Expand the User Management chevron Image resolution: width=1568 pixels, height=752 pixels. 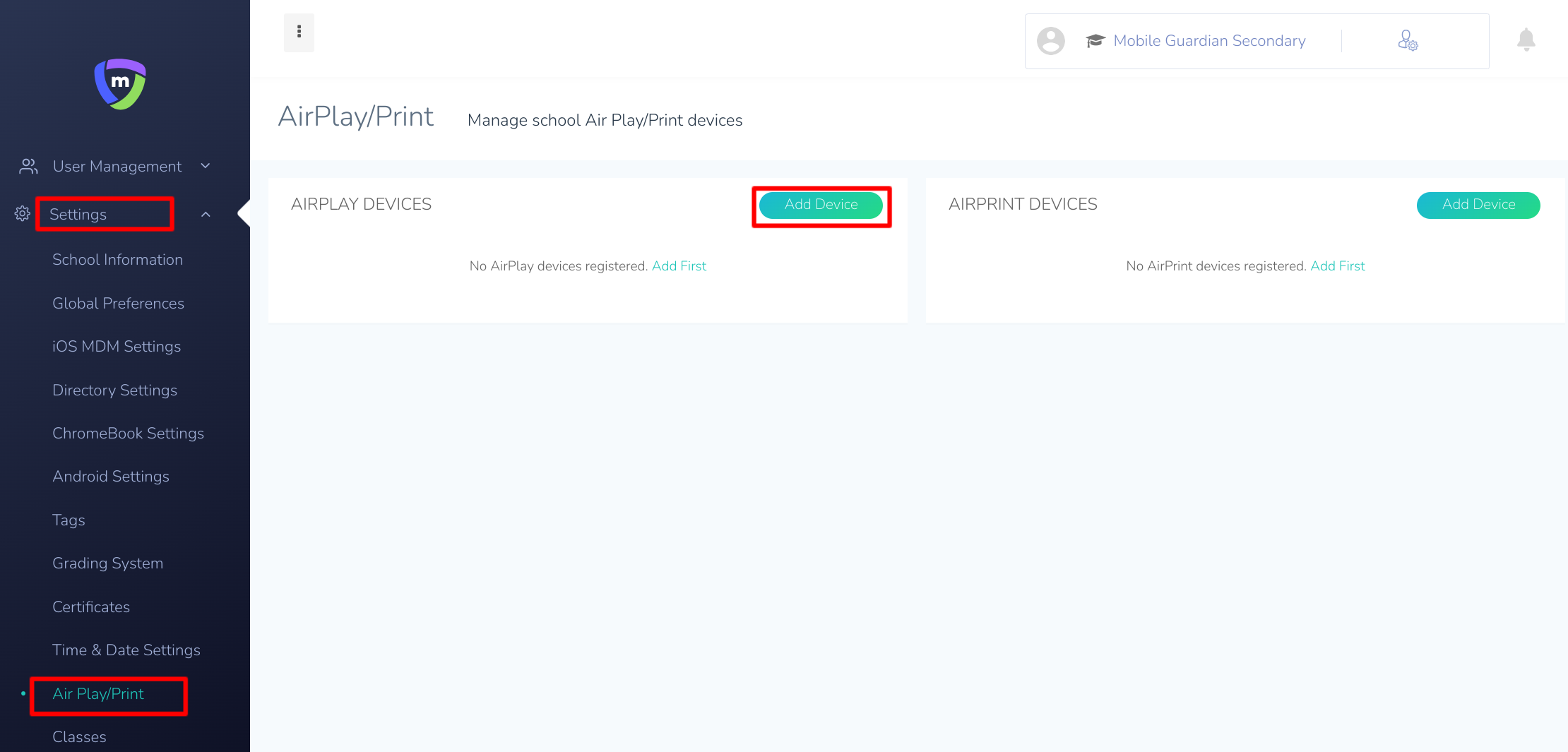[206, 166]
